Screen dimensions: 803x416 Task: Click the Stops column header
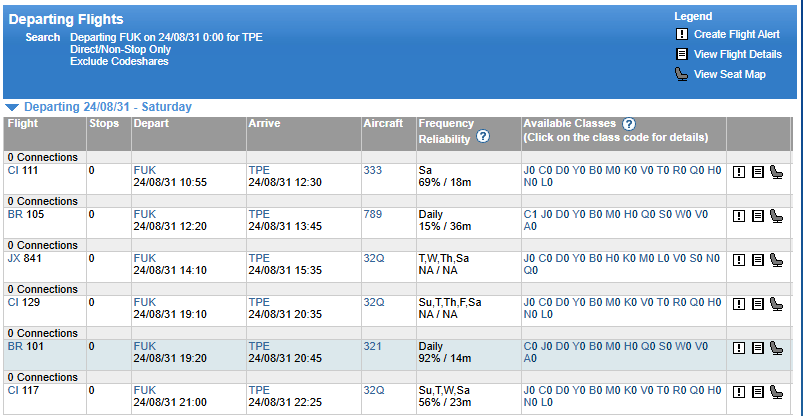click(x=104, y=124)
